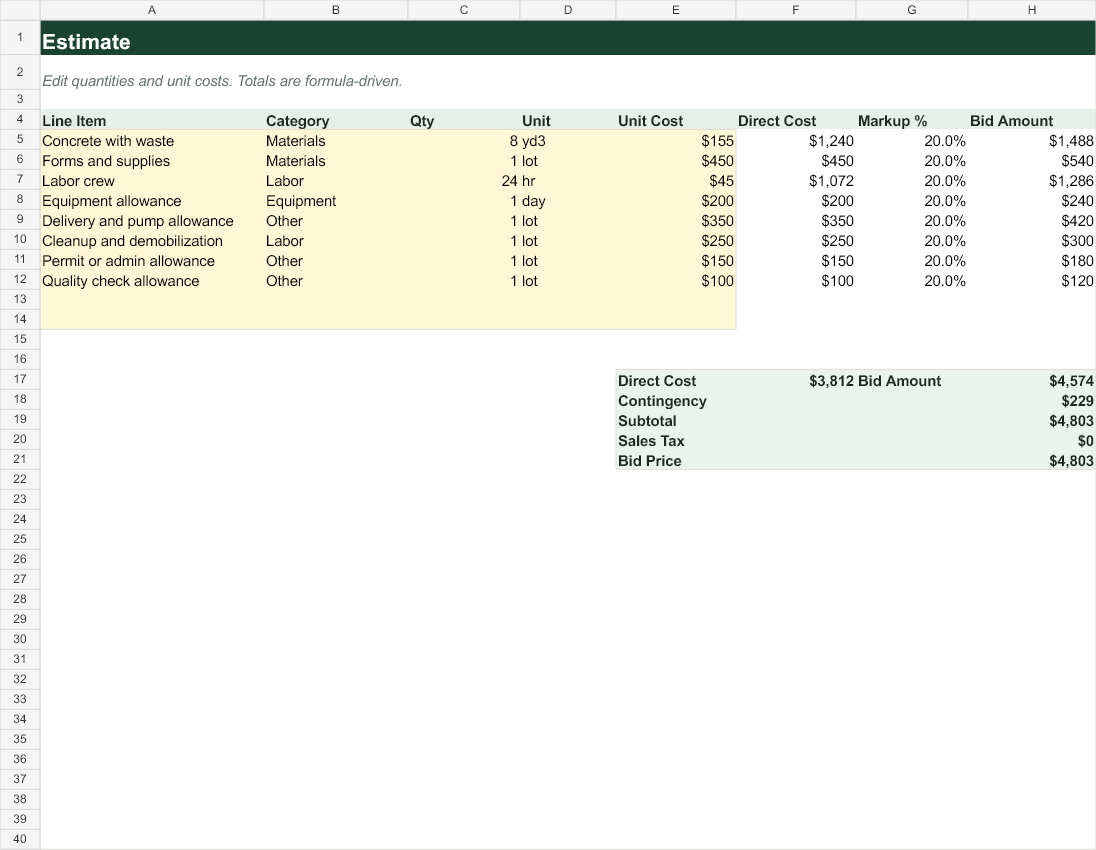Click the Category header cell
The width and height of the screenshot is (1096, 850).
[336, 120]
